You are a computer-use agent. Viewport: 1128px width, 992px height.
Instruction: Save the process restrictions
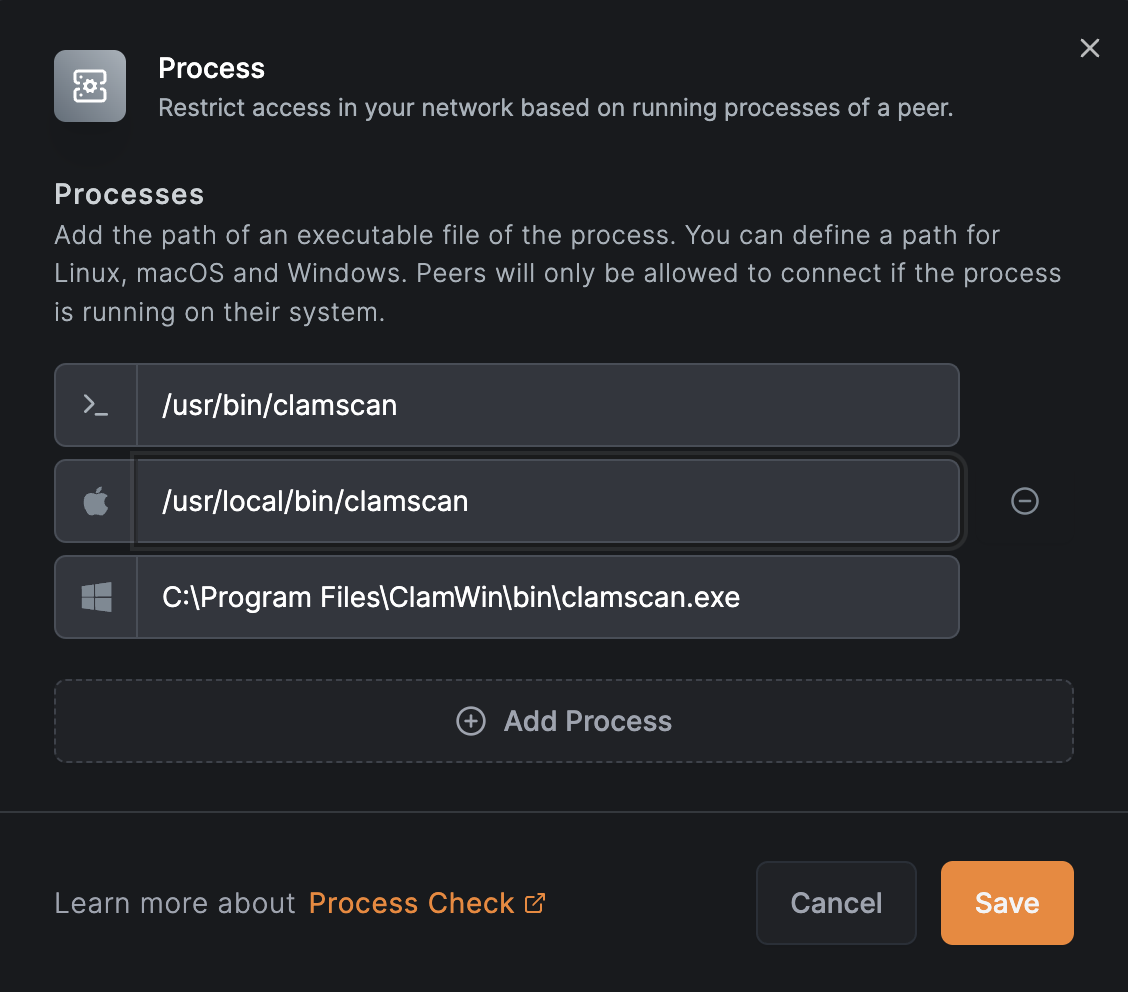(x=1007, y=902)
